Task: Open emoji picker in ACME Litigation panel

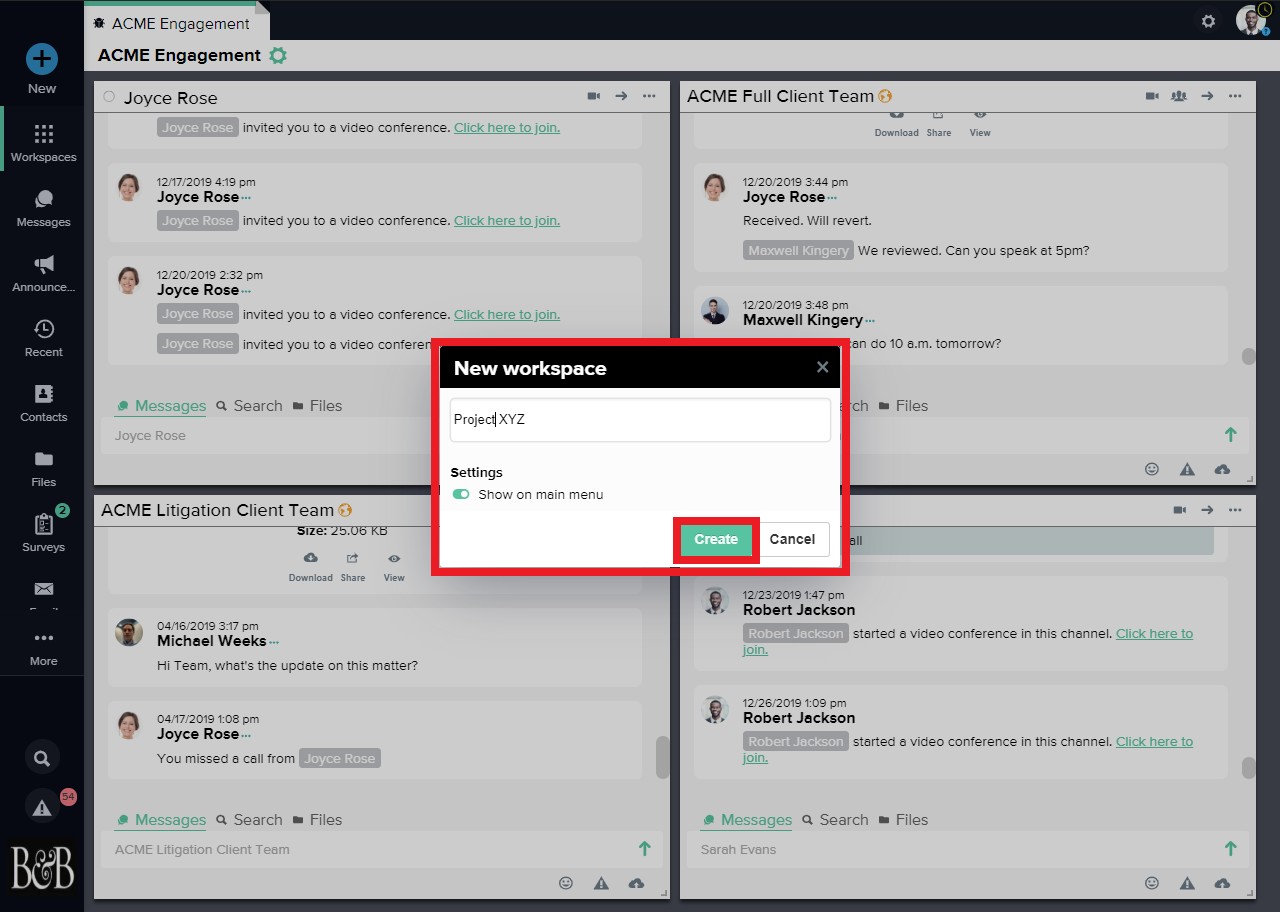Action: point(566,883)
